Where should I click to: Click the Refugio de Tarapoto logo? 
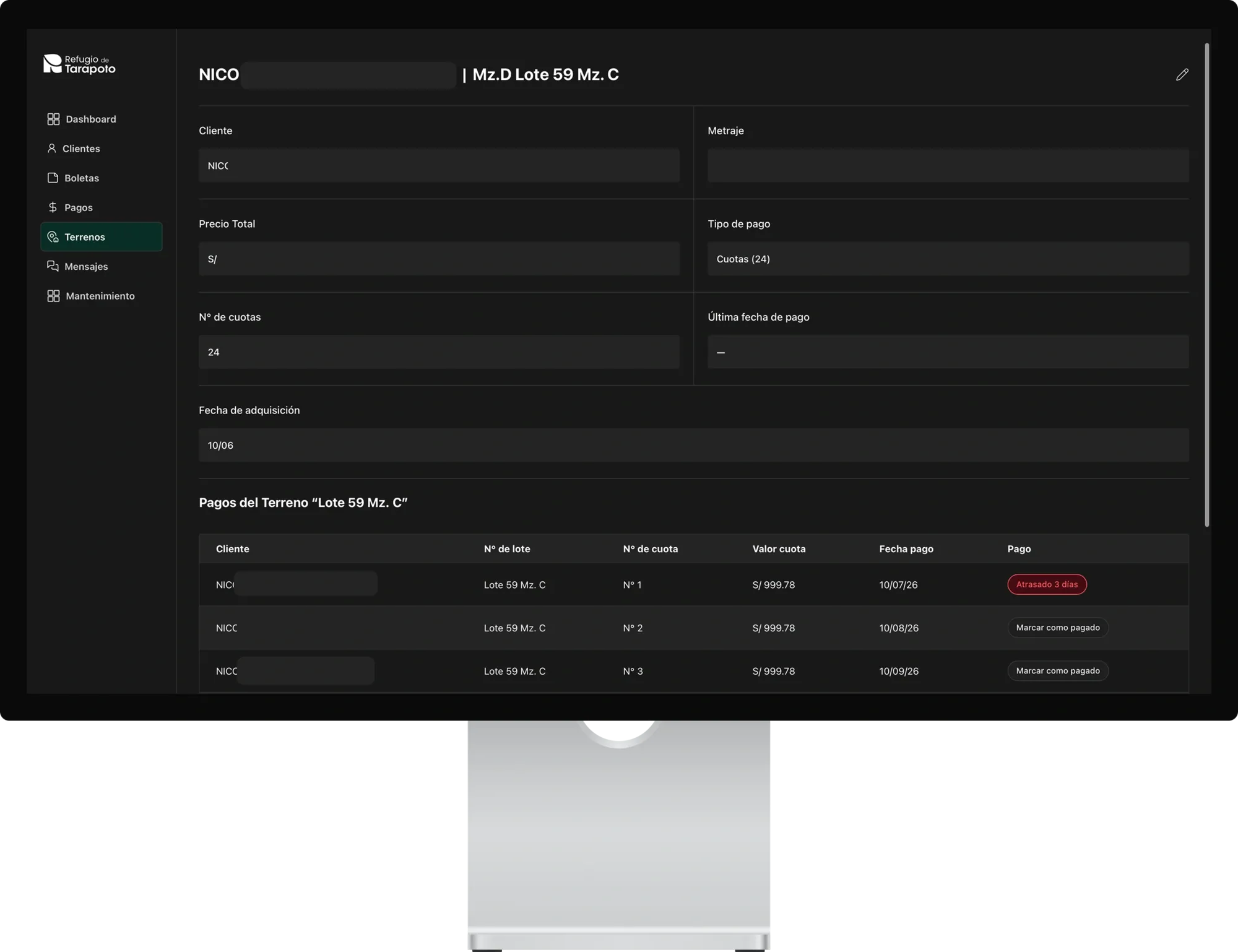coord(79,64)
